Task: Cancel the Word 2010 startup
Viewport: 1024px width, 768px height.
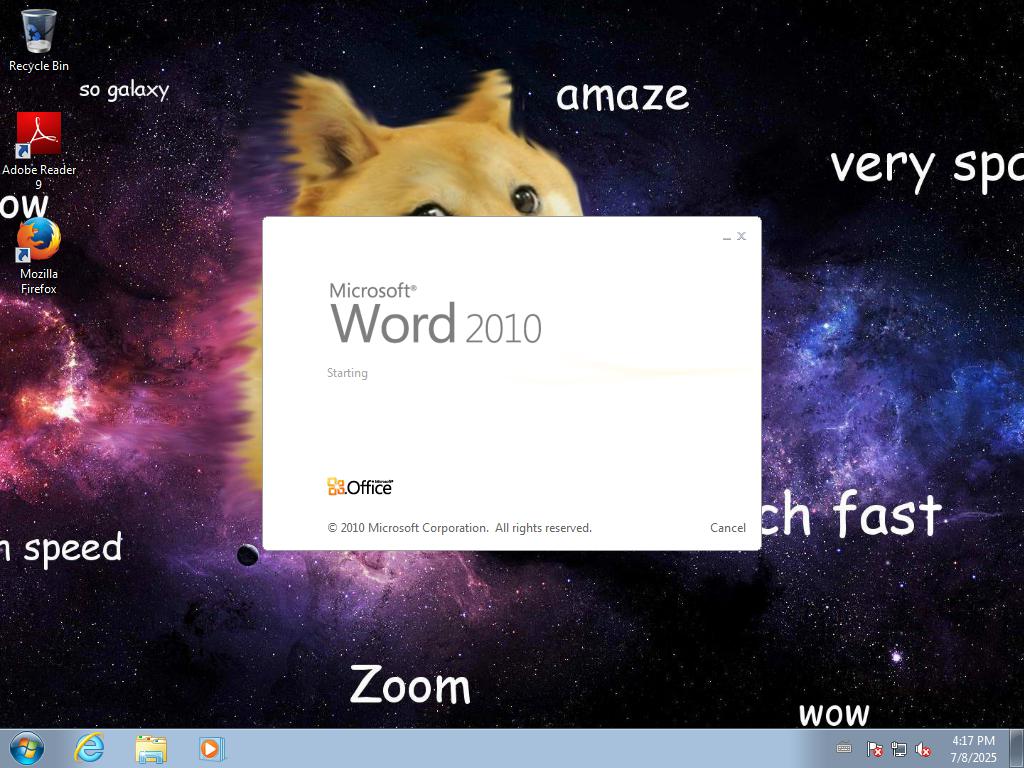Action: [x=727, y=528]
